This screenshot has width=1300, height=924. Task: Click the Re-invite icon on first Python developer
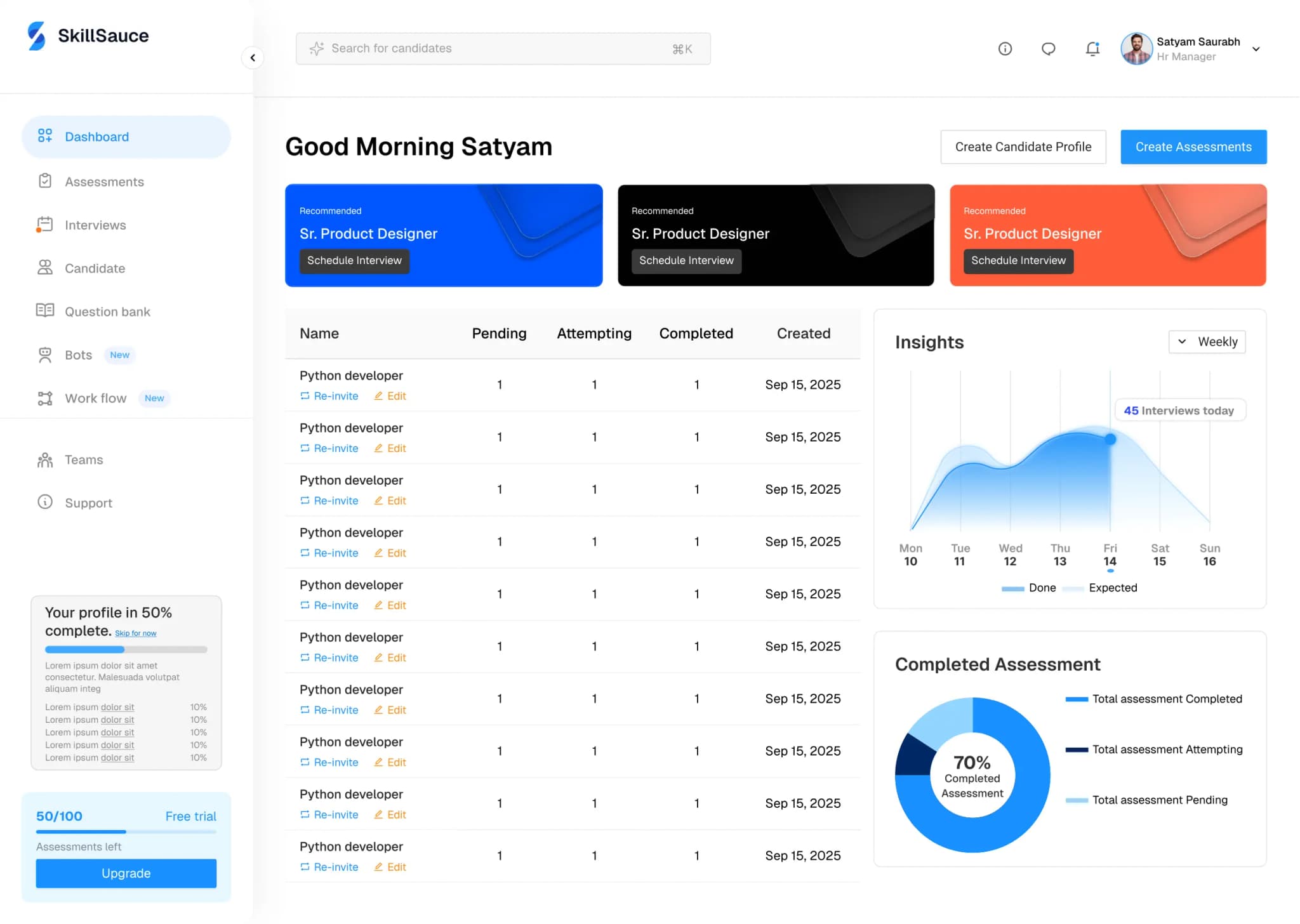pyautogui.click(x=305, y=395)
